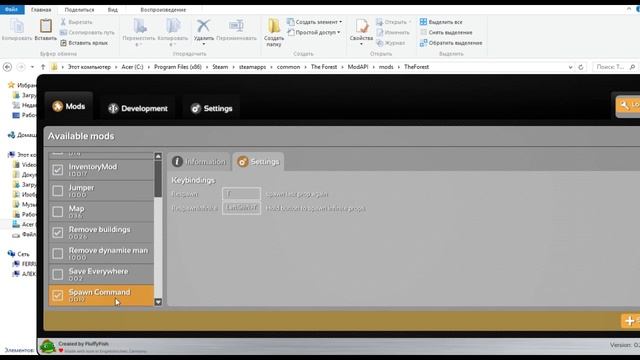The height and width of the screenshot is (360, 640).
Task: Click the Explorer back arrow
Action: (7, 67)
